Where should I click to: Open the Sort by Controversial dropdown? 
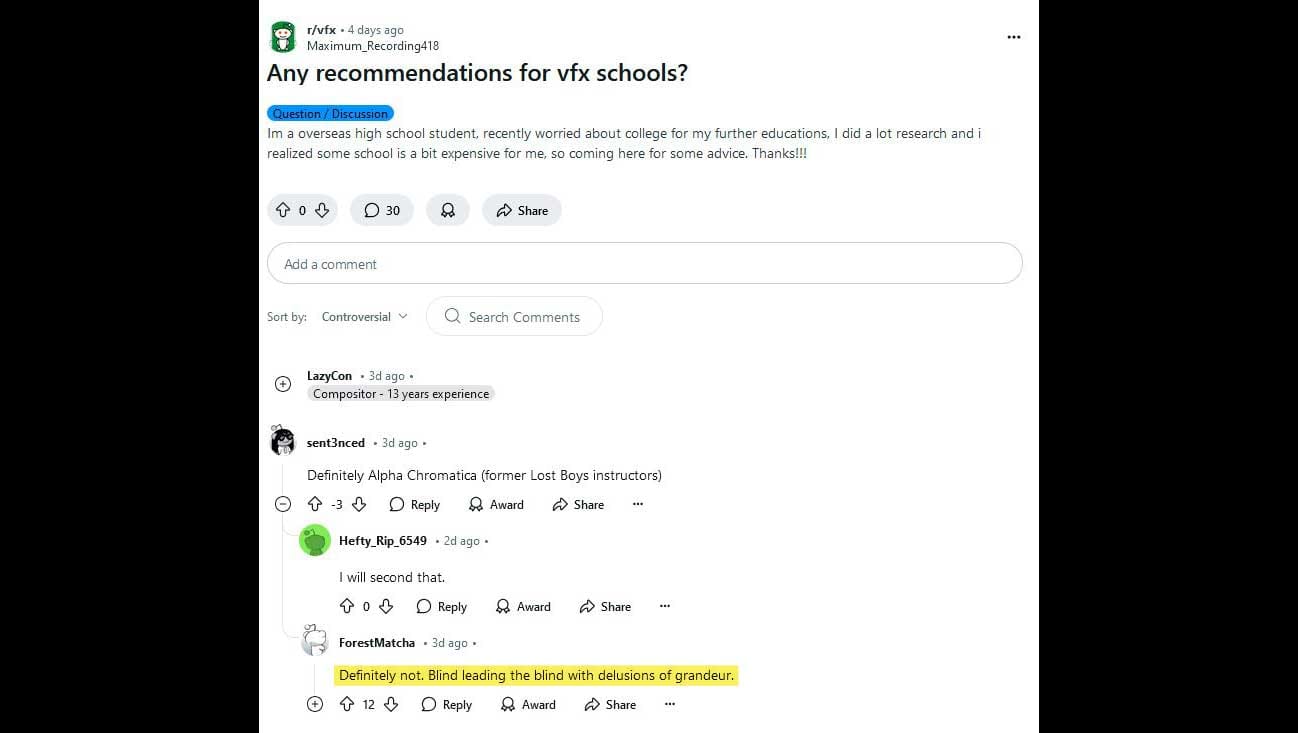pyautogui.click(x=364, y=317)
